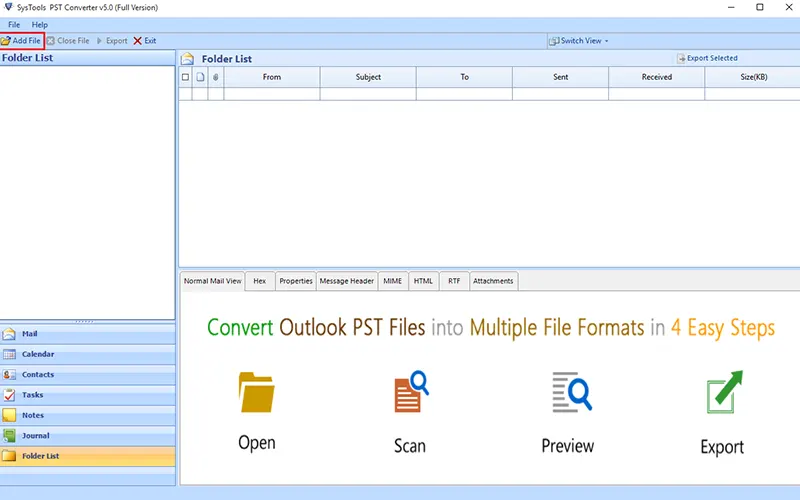Sort by the Size(KB) column header
Image resolution: width=800 pixels, height=500 pixels.
753,77
